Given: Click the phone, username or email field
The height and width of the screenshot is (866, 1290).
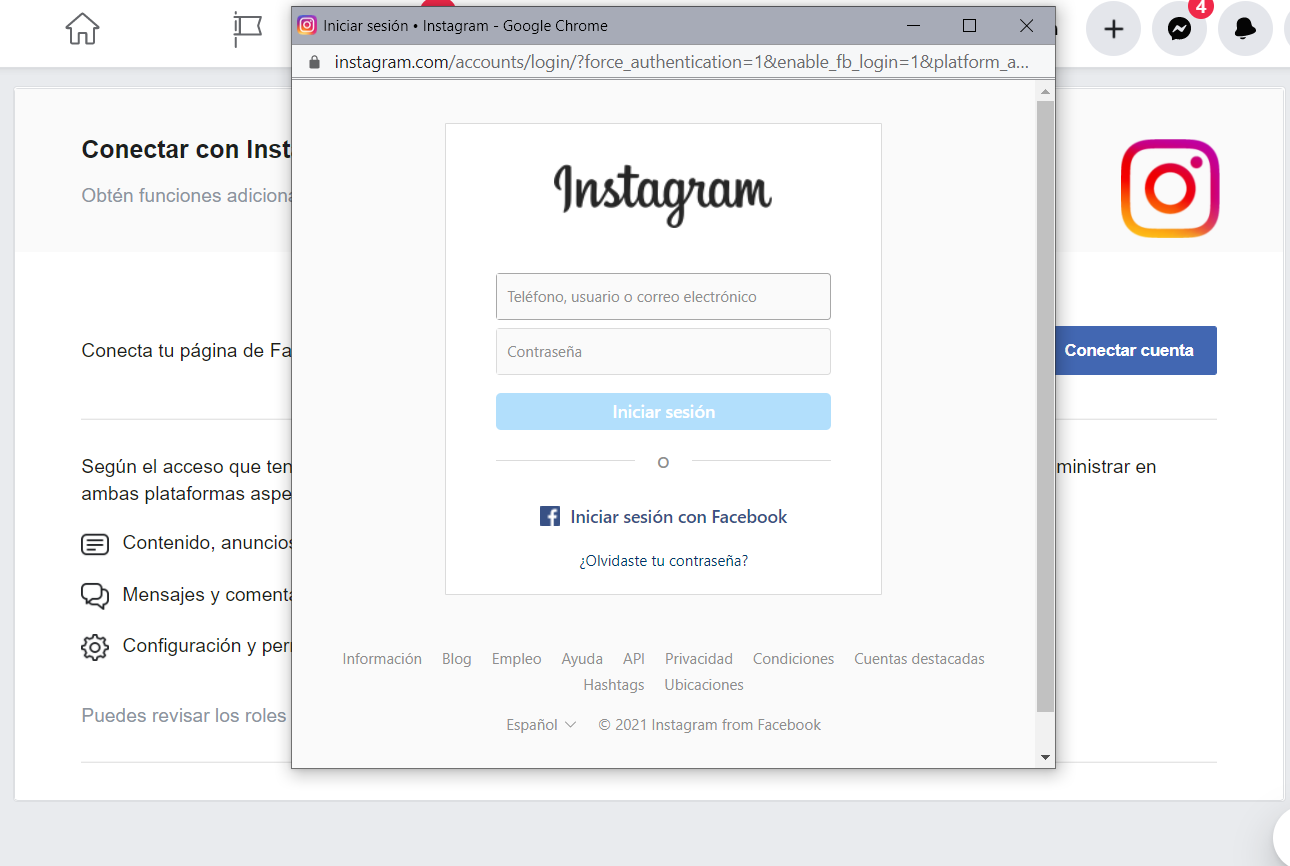Looking at the screenshot, I should [x=663, y=297].
